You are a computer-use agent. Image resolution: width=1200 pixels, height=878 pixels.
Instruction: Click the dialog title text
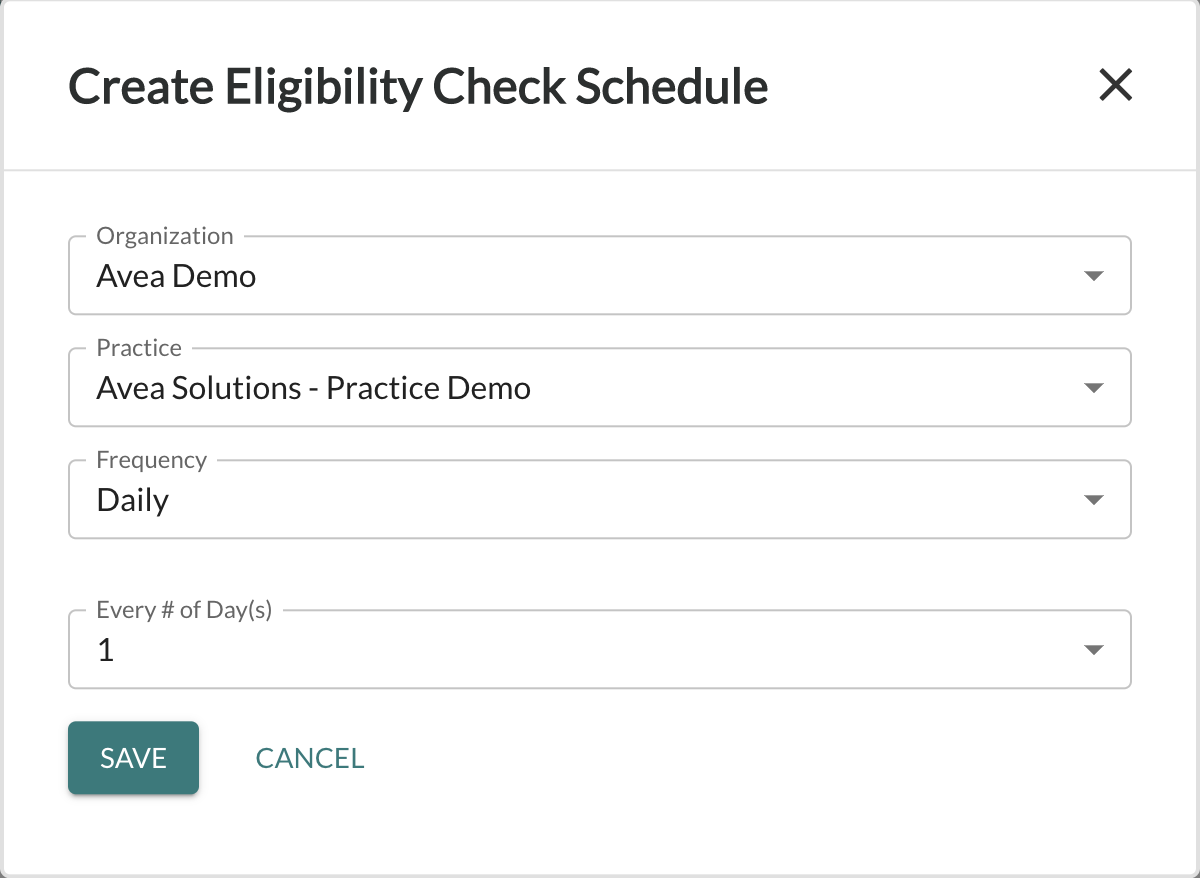pos(417,86)
